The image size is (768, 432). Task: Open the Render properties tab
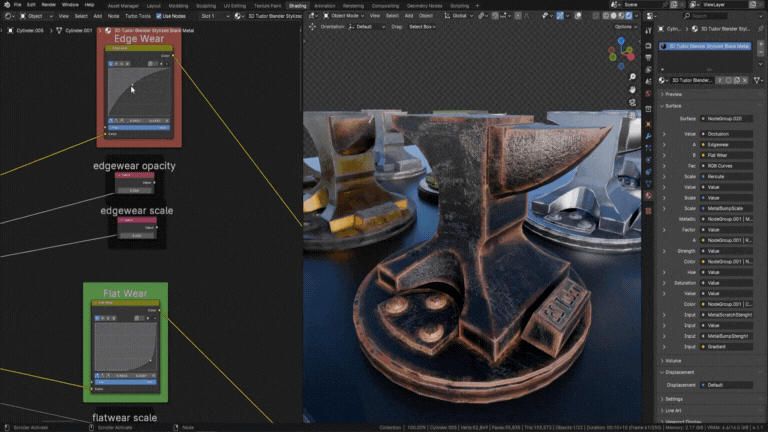pyautogui.click(x=648, y=46)
